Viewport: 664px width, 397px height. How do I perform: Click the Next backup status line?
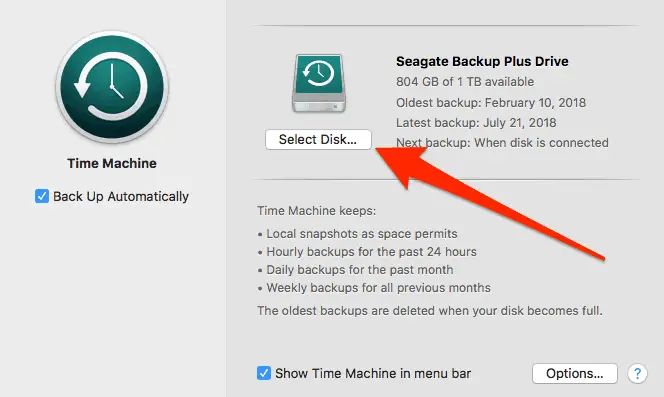[502, 143]
